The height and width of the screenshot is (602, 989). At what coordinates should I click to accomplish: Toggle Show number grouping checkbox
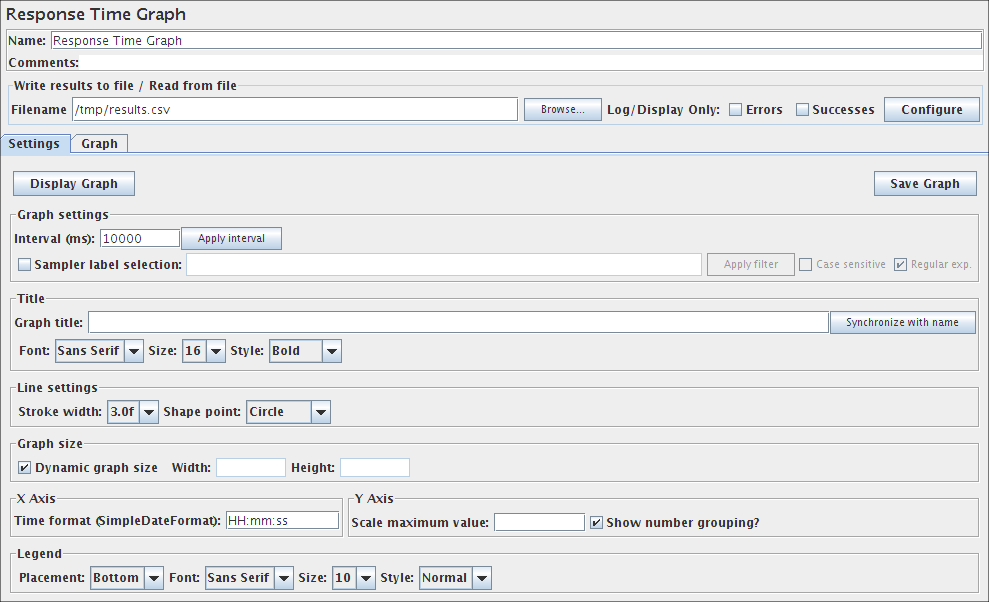click(596, 522)
